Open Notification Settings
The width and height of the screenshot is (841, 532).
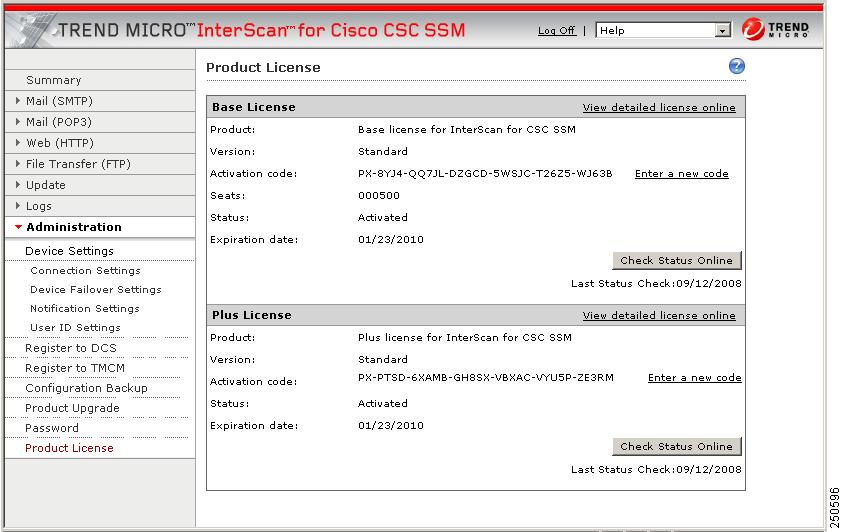[x=85, y=308]
